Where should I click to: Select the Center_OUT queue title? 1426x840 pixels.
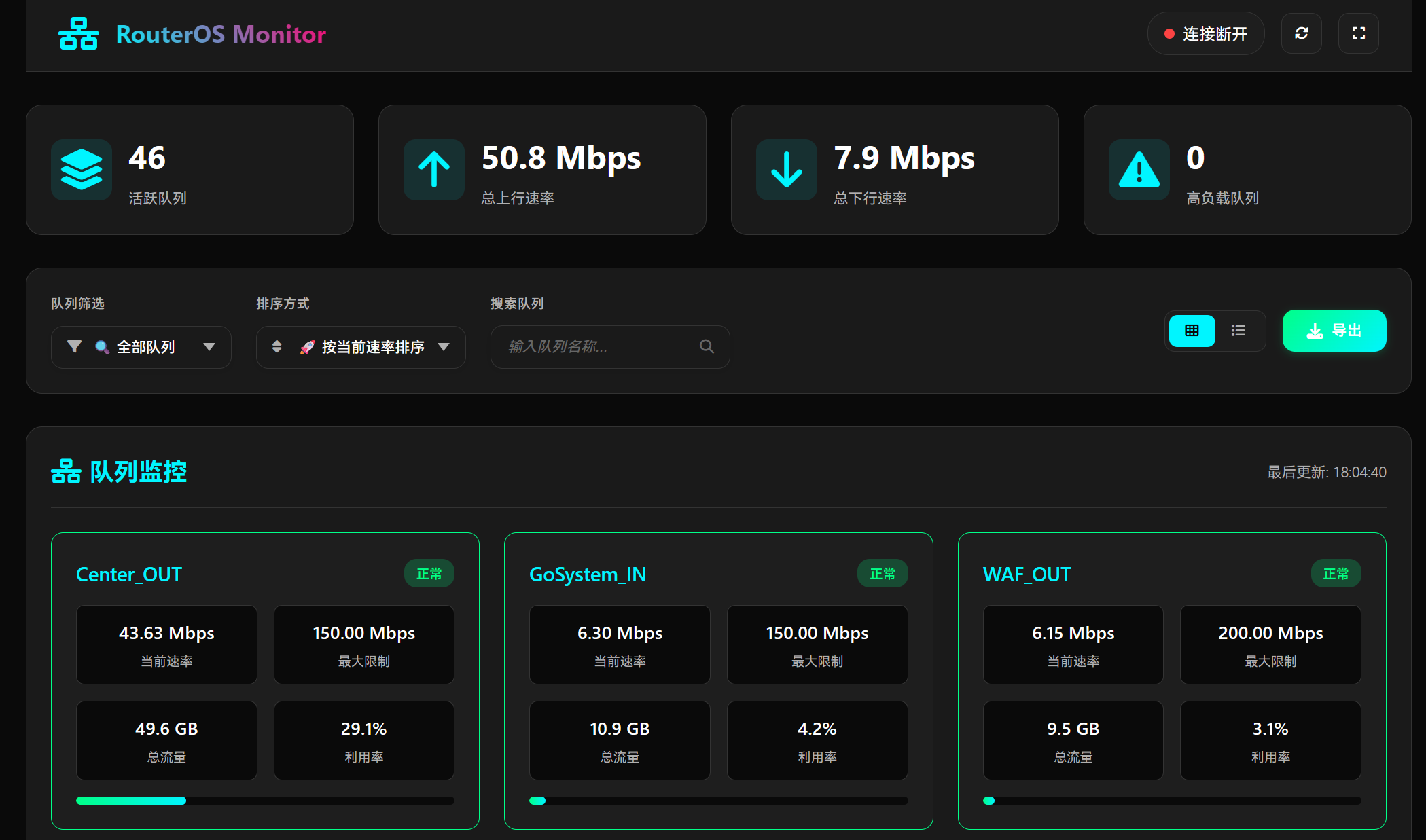[x=129, y=574]
